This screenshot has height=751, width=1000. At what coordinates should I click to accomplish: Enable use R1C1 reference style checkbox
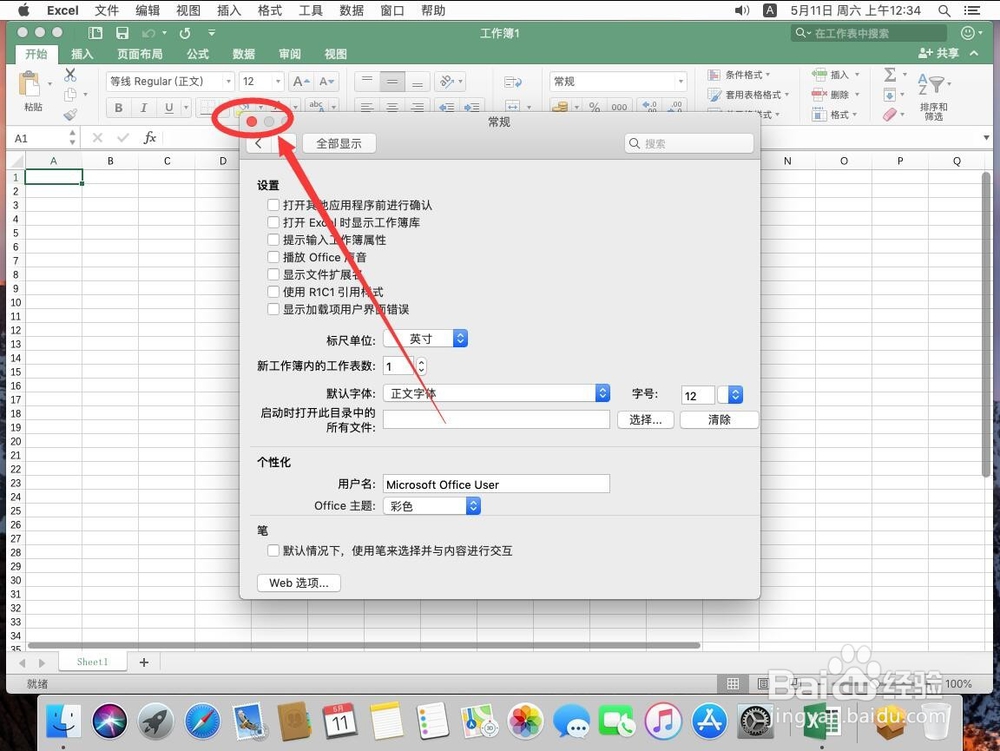point(273,292)
